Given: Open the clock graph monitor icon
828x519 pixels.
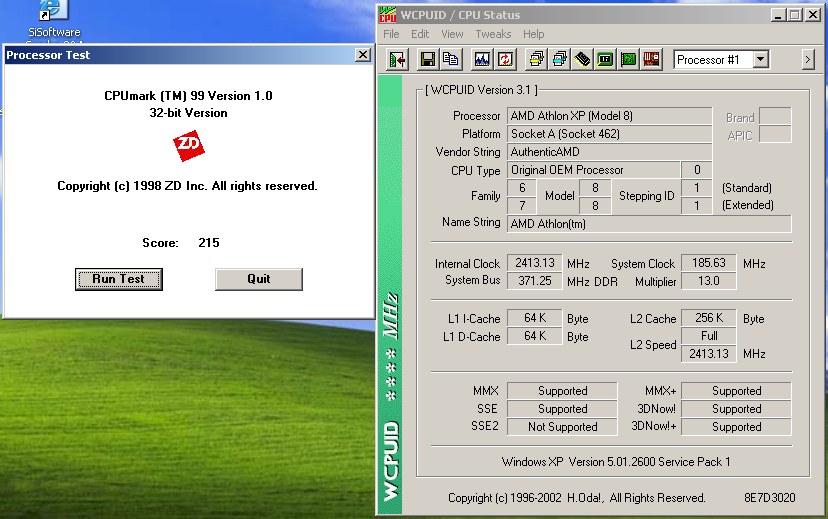Looking at the screenshot, I should coord(482,60).
